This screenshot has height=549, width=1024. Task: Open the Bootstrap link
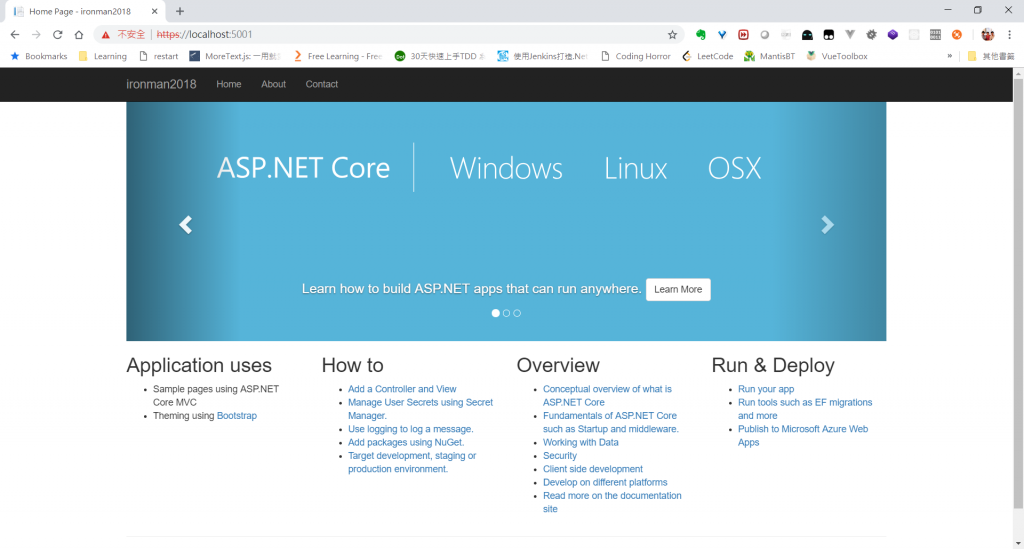pyautogui.click(x=236, y=416)
